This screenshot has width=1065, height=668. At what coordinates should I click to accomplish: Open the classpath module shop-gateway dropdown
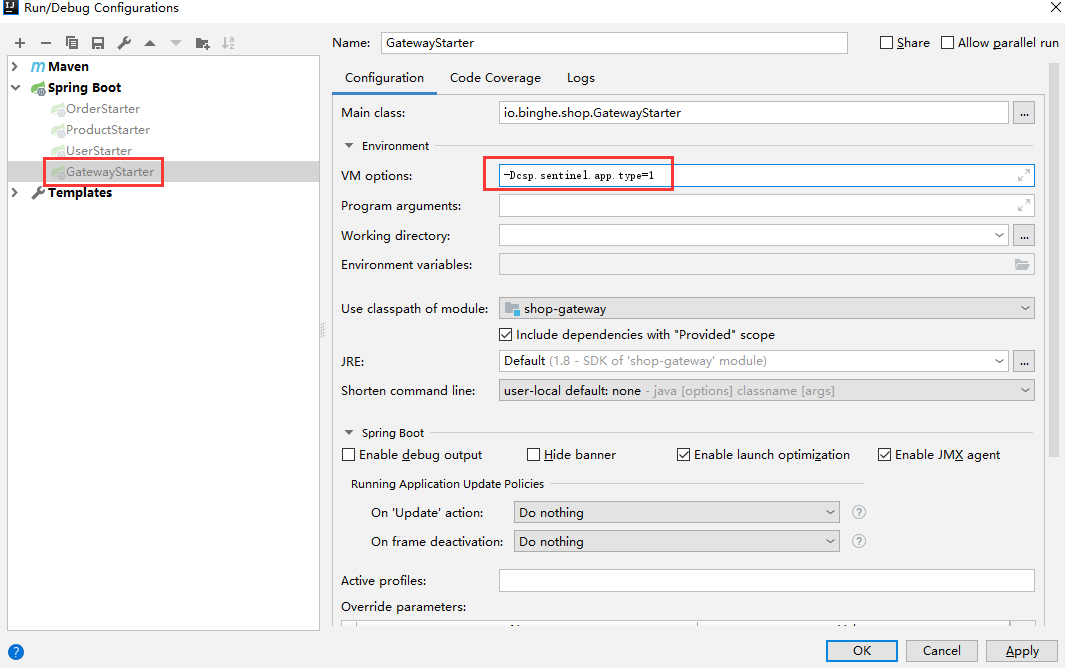point(767,309)
